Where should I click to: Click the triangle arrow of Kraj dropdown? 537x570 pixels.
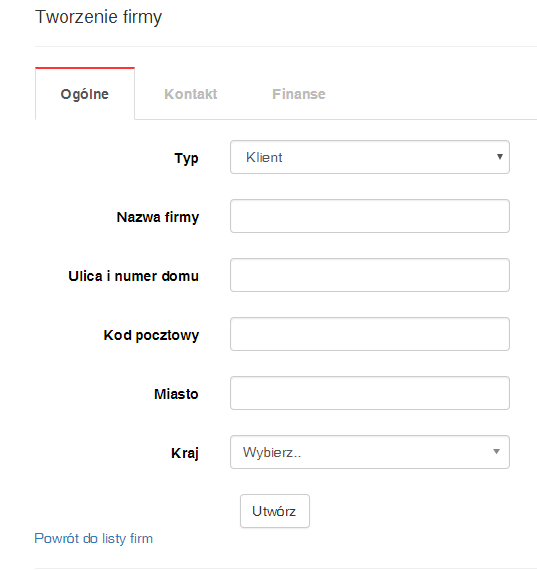pos(496,451)
